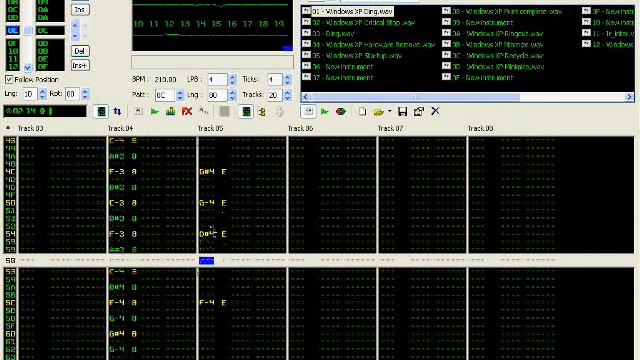
Task: Open the green bar-chart mixer icon
Action: point(171,111)
